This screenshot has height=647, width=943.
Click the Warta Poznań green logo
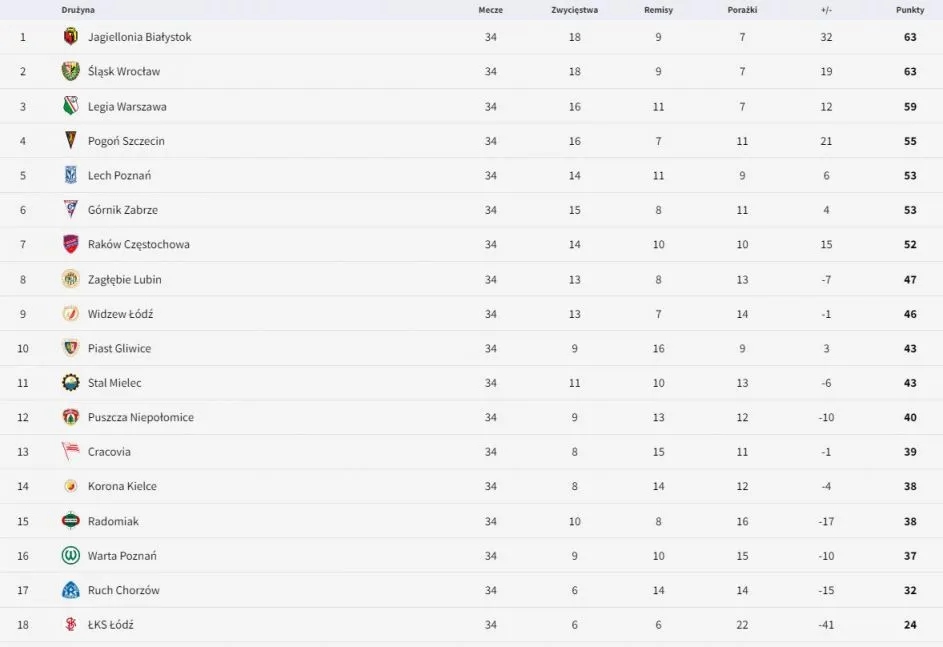pos(70,555)
